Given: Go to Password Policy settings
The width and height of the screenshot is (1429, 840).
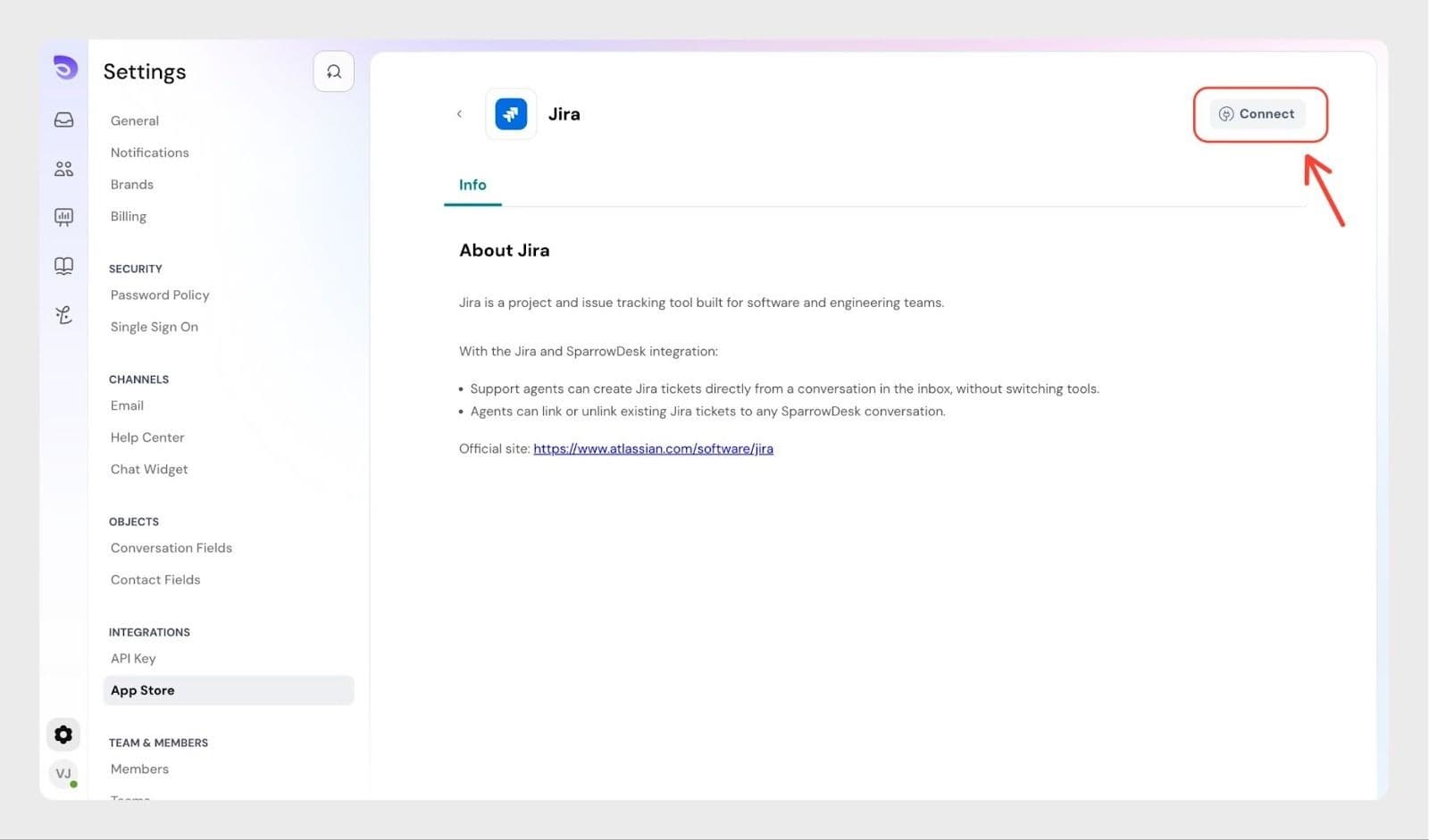Looking at the screenshot, I should tap(160, 295).
